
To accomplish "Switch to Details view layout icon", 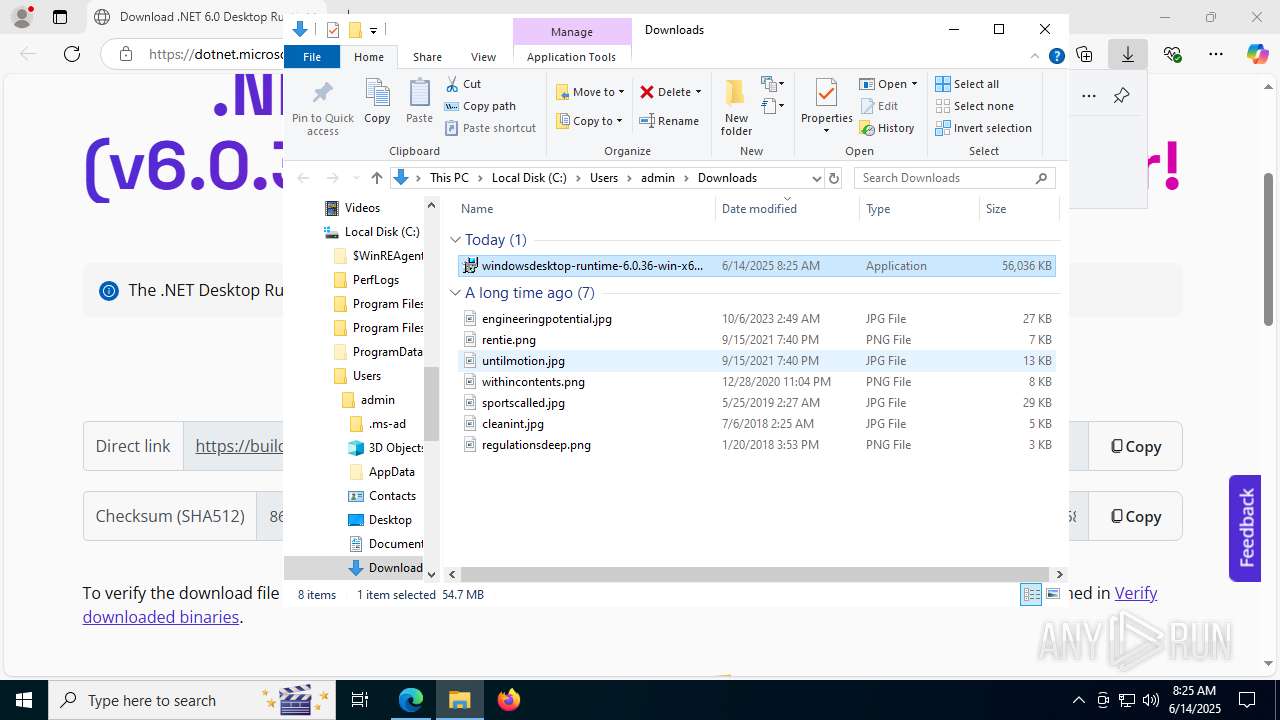I will pyautogui.click(x=1030, y=595).
